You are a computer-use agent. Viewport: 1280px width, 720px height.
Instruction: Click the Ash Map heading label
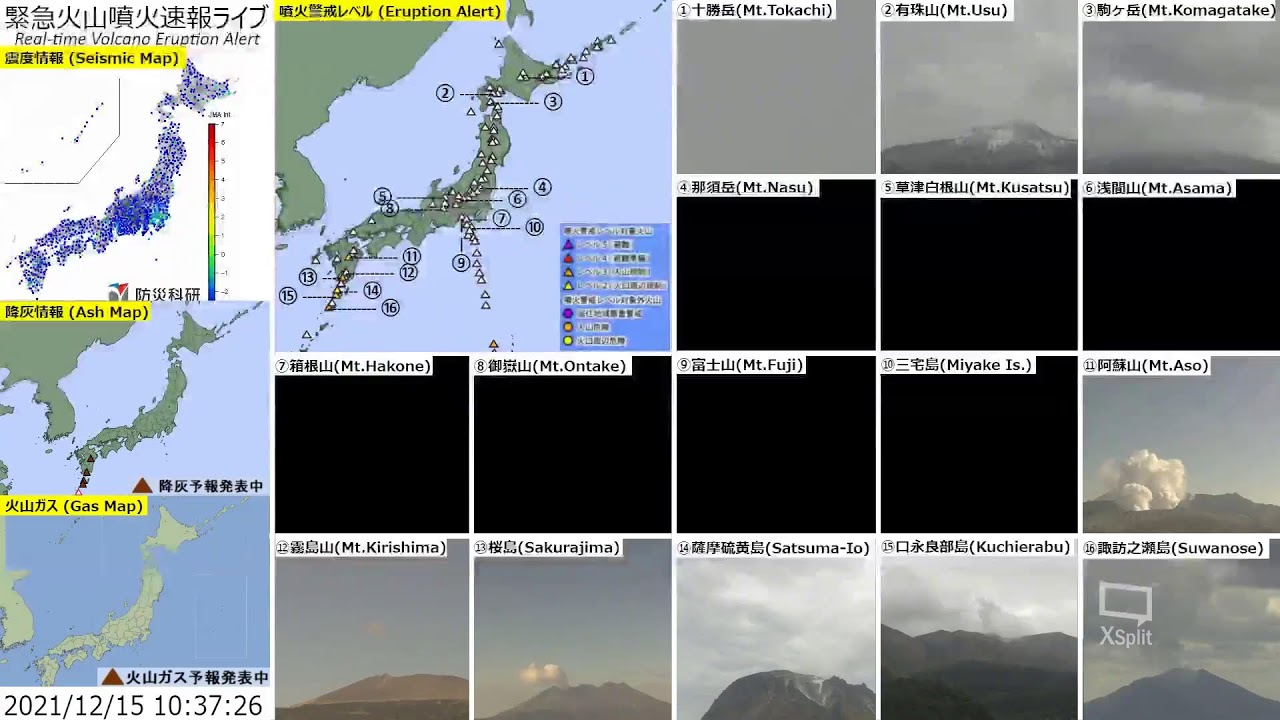point(76,312)
